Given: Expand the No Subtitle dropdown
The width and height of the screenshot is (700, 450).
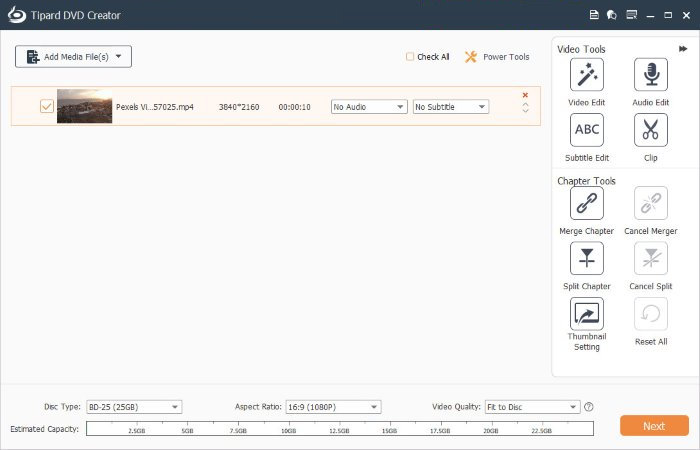Looking at the screenshot, I should (x=450, y=107).
